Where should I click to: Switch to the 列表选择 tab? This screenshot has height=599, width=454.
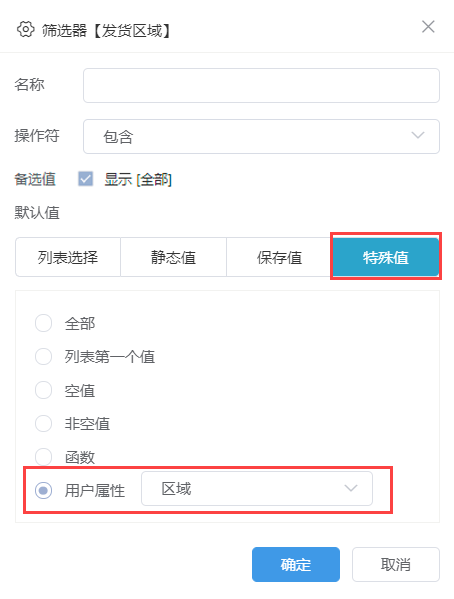click(x=68, y=257)
